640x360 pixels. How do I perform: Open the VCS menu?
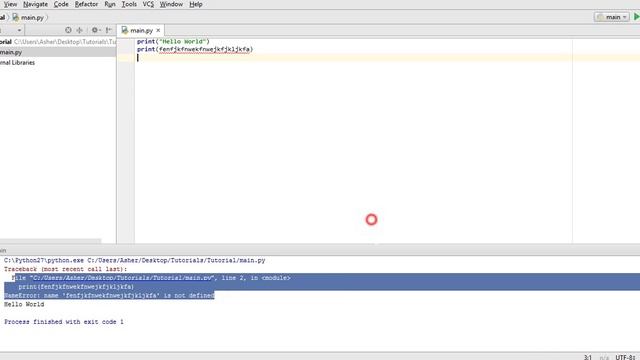(x=148, y=4)
